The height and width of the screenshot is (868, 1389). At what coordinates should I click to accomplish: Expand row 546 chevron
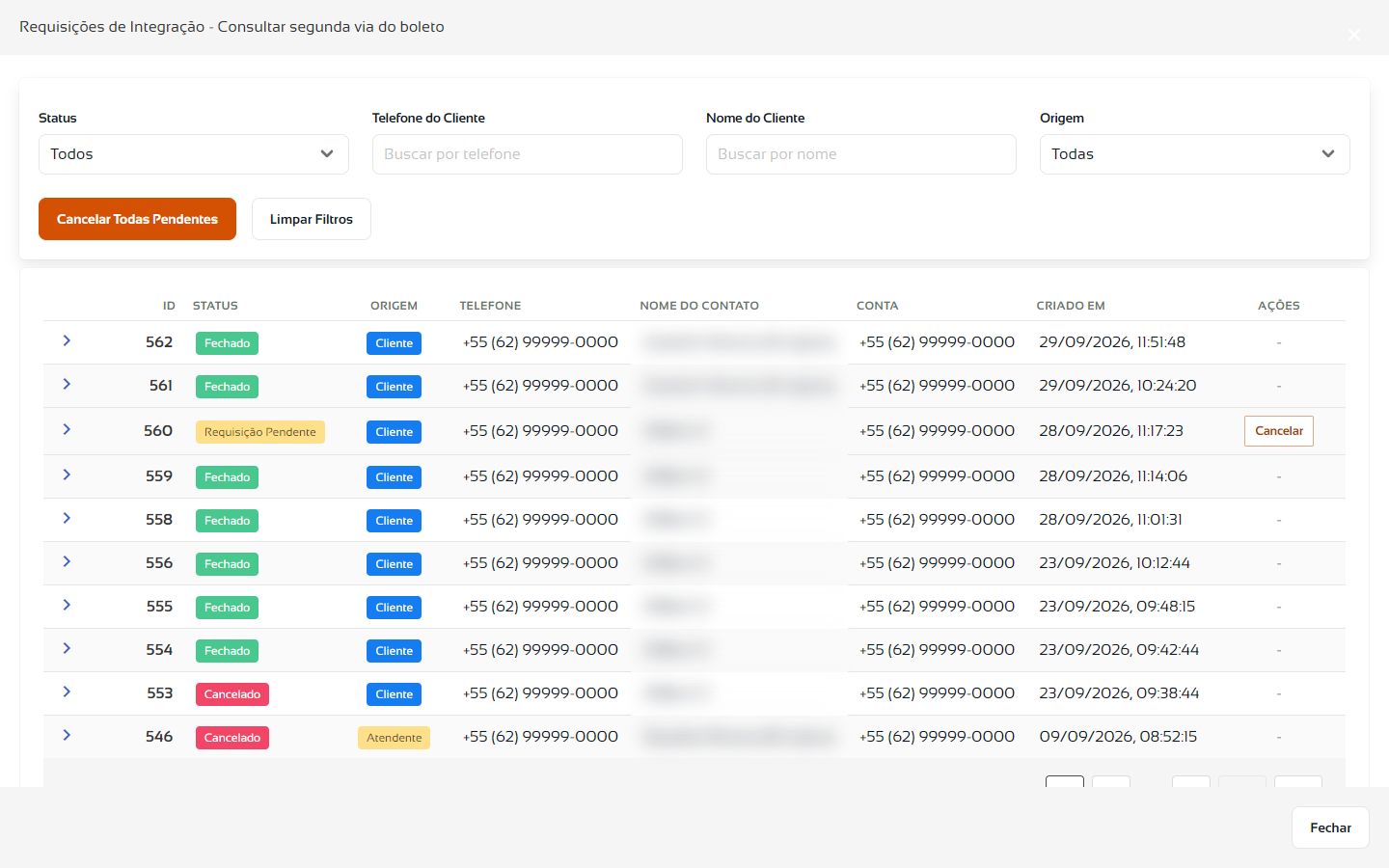point(67,735)
